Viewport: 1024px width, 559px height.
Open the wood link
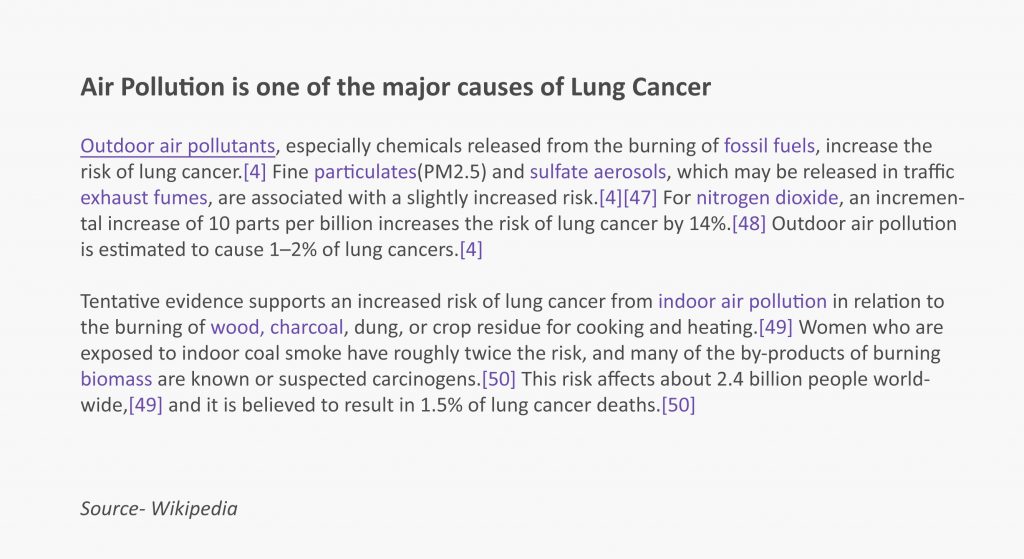(237, 327)
